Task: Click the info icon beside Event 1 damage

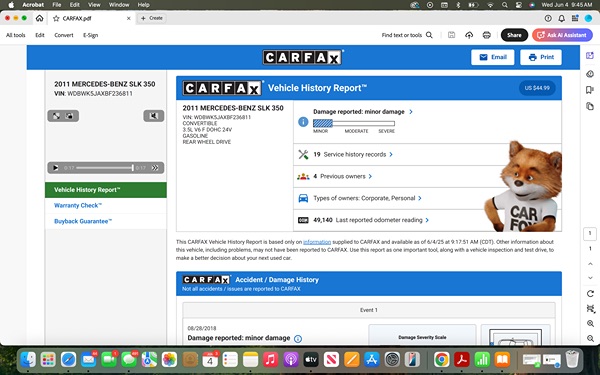Action: [298, 339]
